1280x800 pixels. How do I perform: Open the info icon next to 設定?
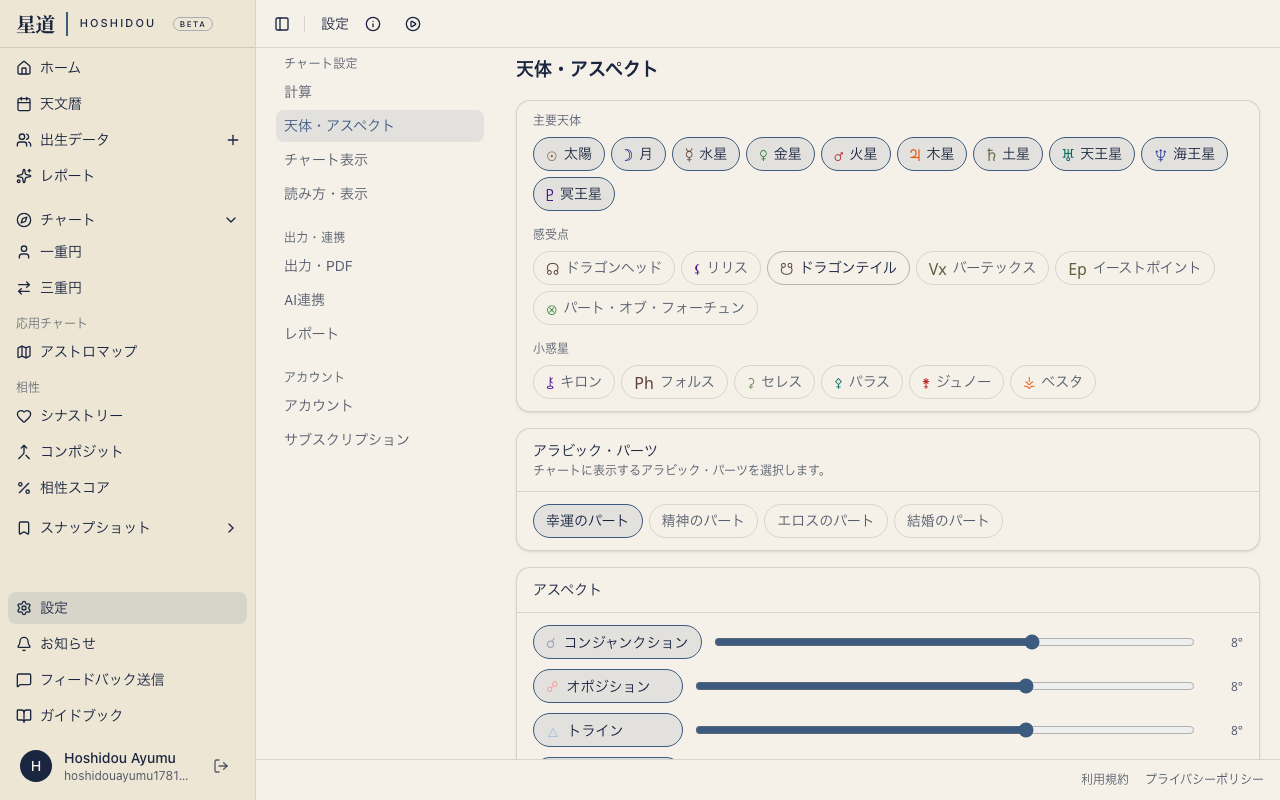(373, 24)
